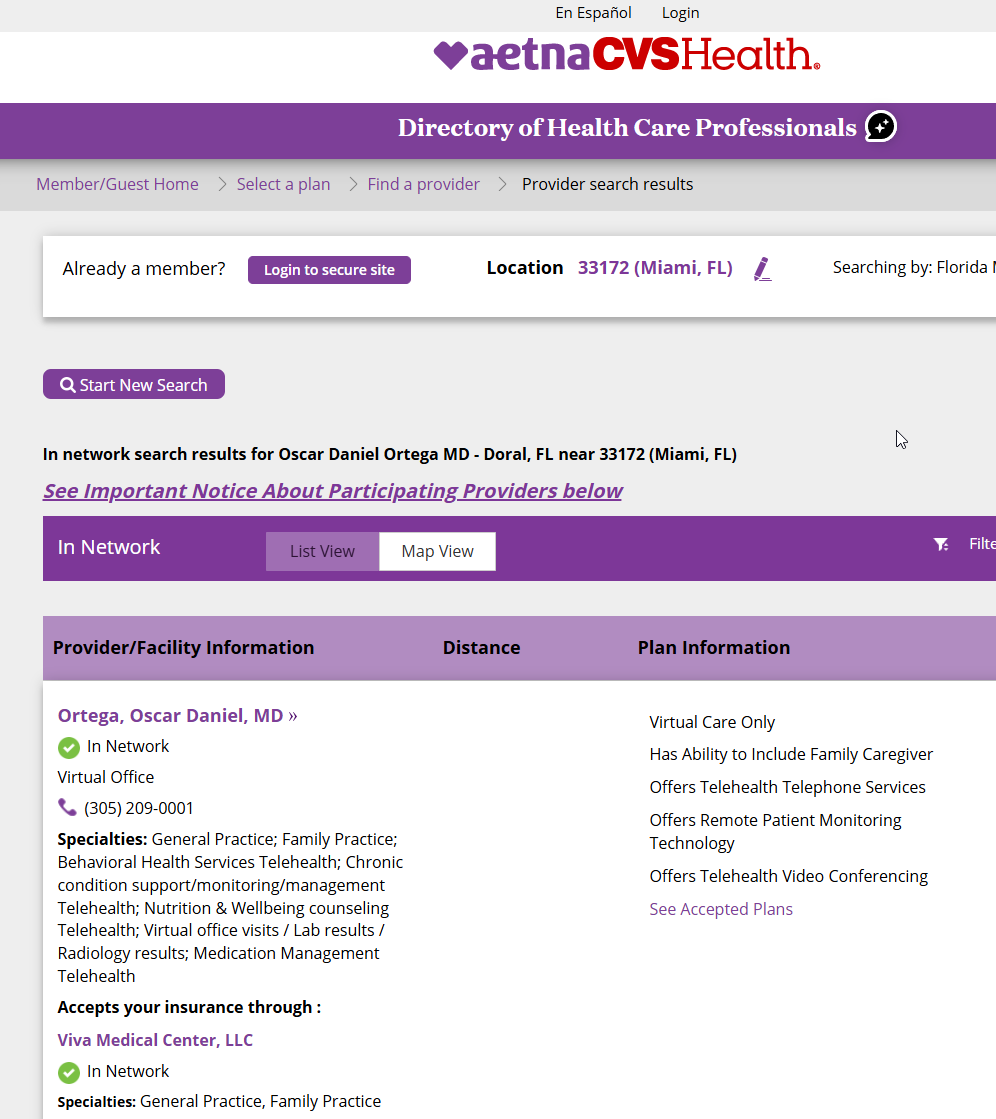
Task: Switch to Map View
Action: pos(437,551)
